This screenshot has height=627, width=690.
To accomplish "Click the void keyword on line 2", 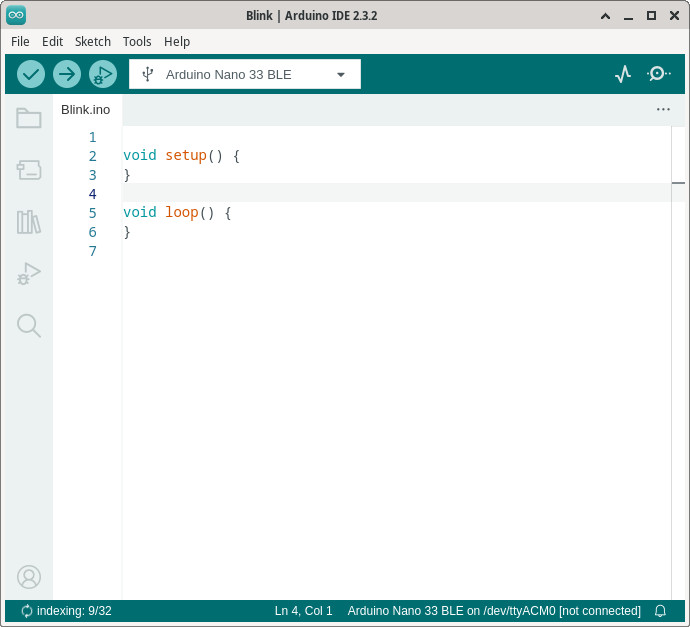I will click(139, 155).
